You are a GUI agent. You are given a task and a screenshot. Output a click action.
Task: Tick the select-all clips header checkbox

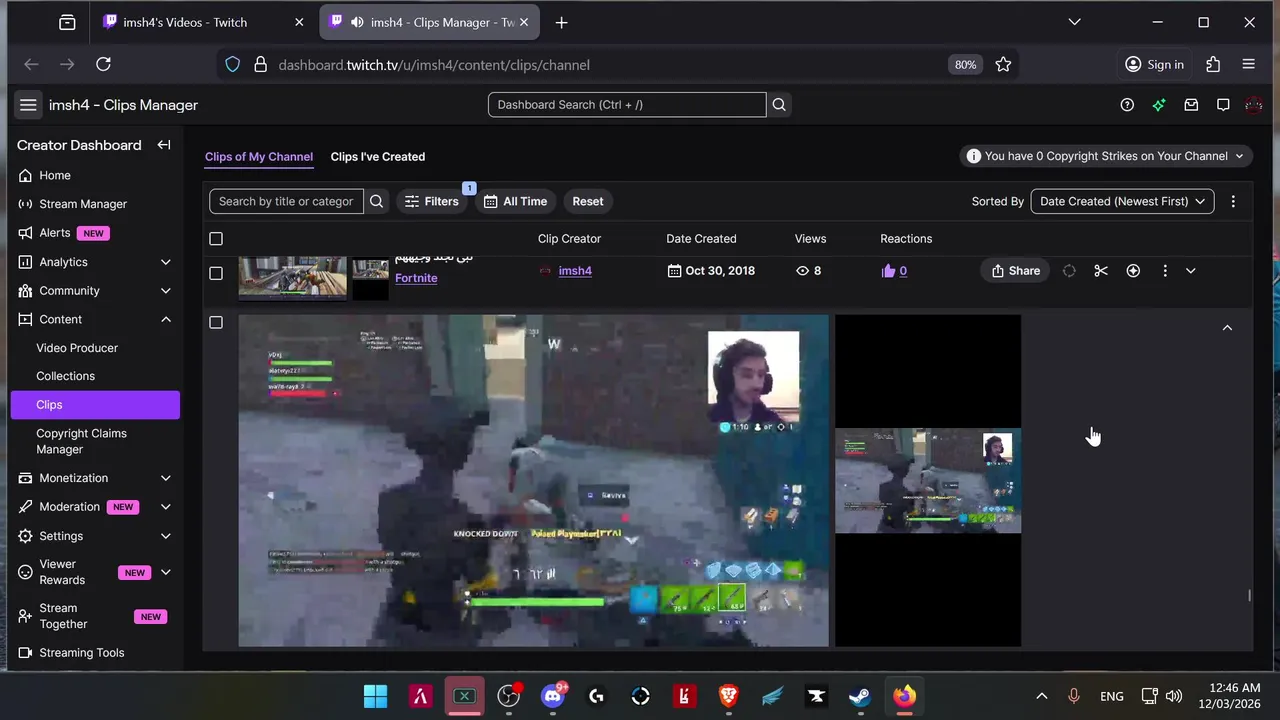[x=216, y=239]
